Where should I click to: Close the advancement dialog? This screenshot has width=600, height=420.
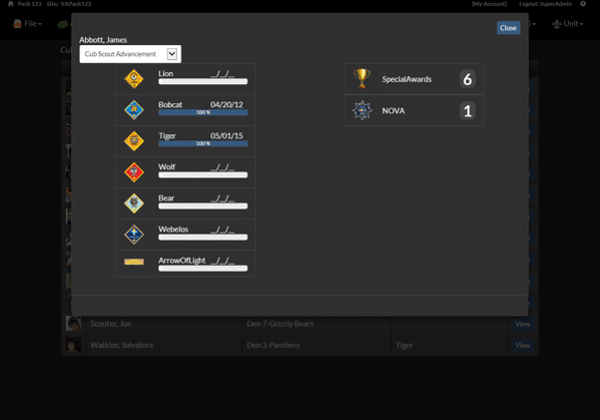click(x=508, y=28)
